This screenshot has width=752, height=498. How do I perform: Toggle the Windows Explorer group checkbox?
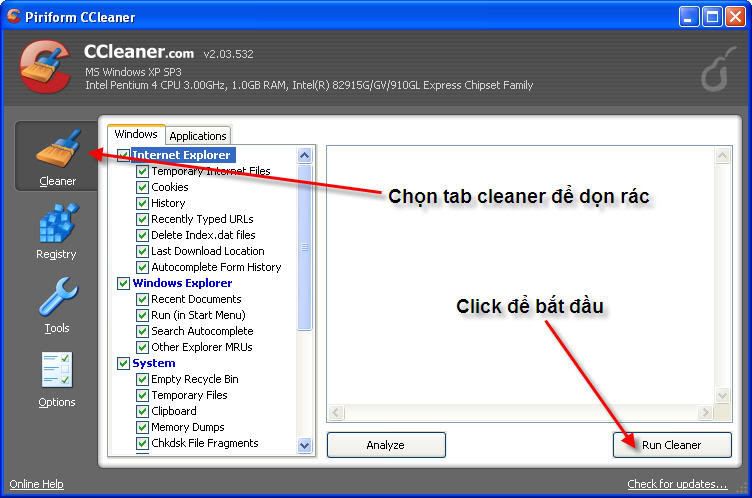coord(123,283)
